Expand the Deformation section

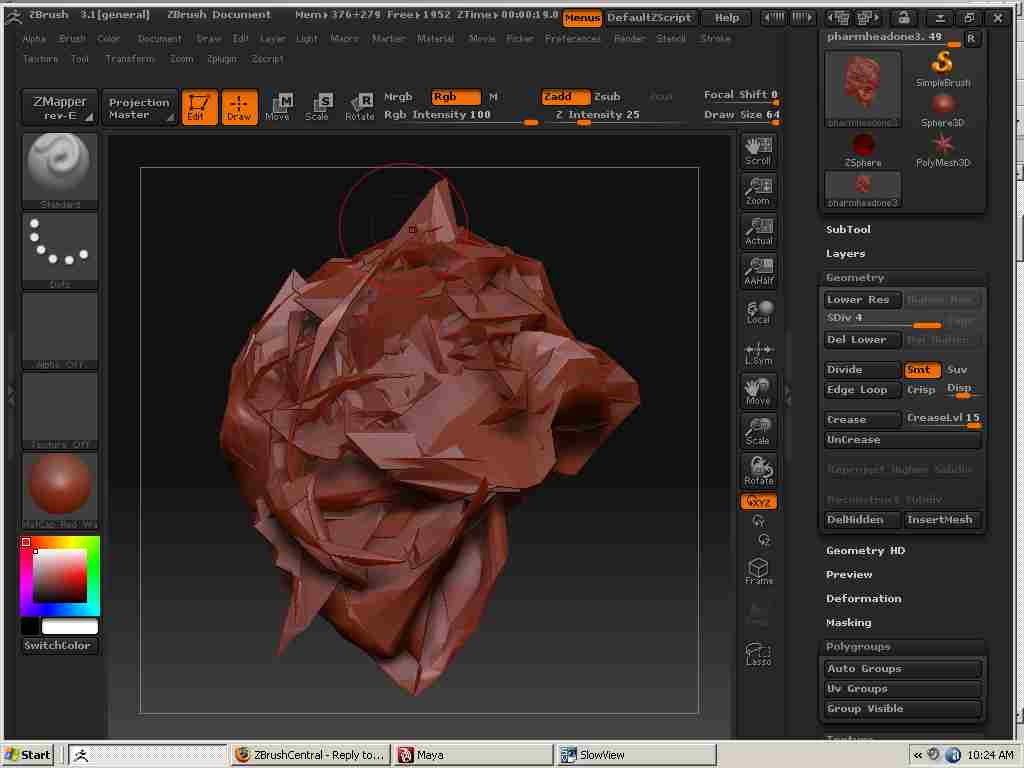863,599
